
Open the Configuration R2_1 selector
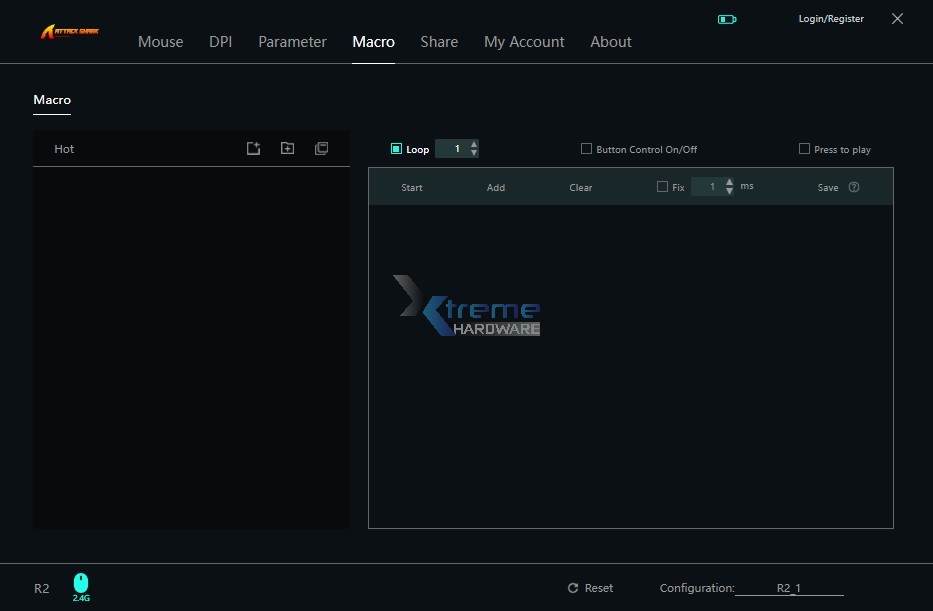[789, 589]
